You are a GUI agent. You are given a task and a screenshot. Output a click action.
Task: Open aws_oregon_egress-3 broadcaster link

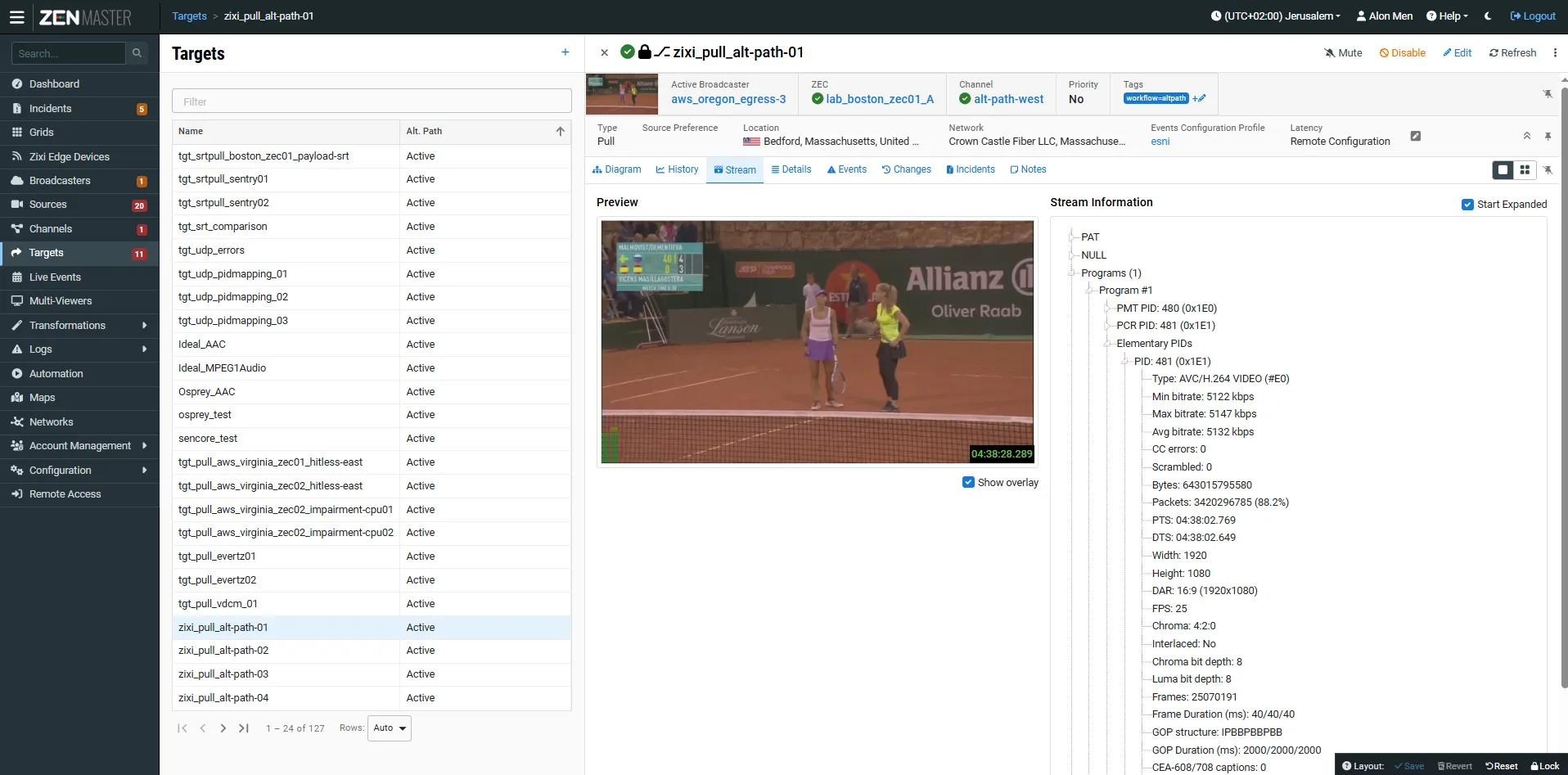[x=728, y=99]
